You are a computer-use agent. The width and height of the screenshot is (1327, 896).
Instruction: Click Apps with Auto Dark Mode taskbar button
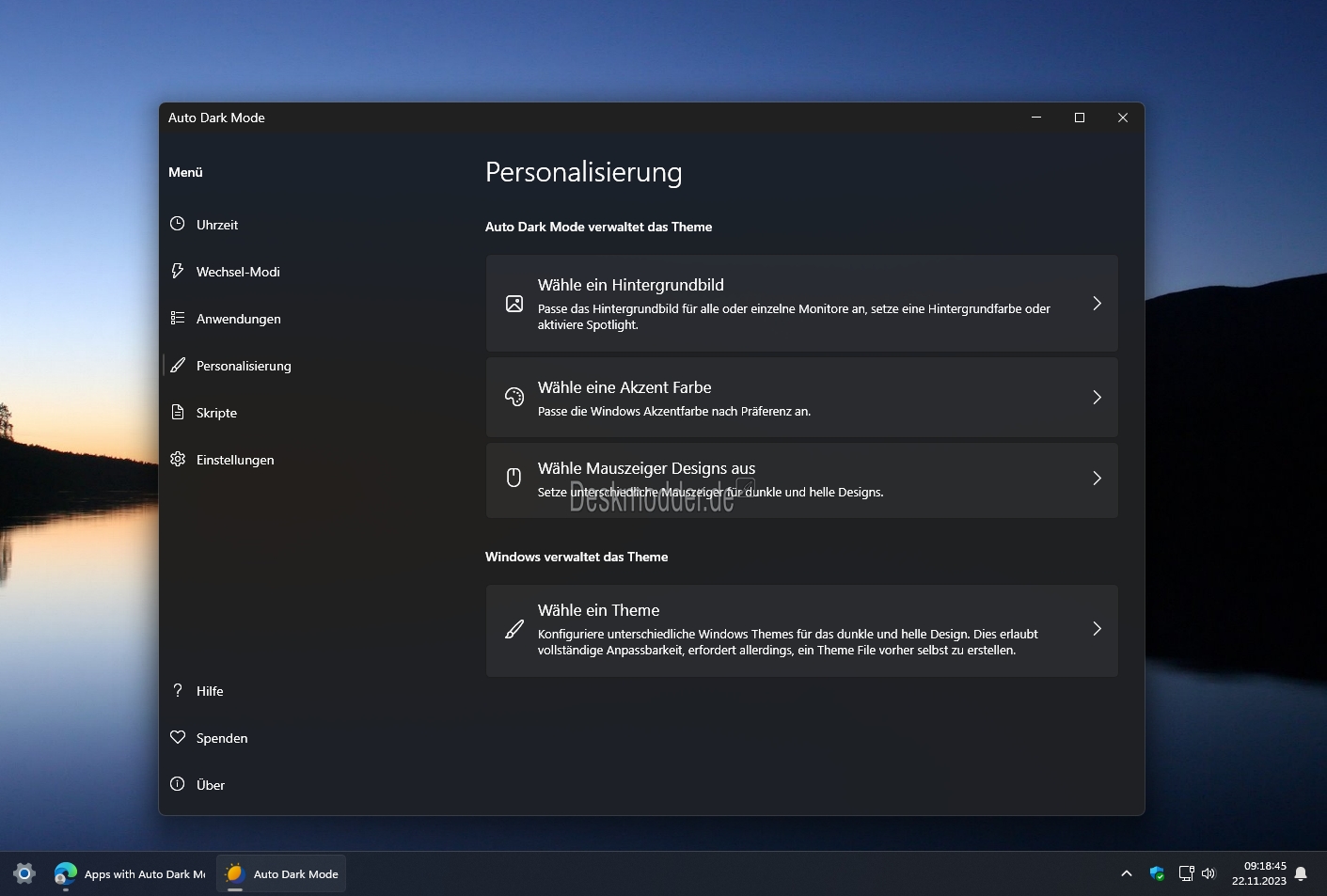click(129, 873)
